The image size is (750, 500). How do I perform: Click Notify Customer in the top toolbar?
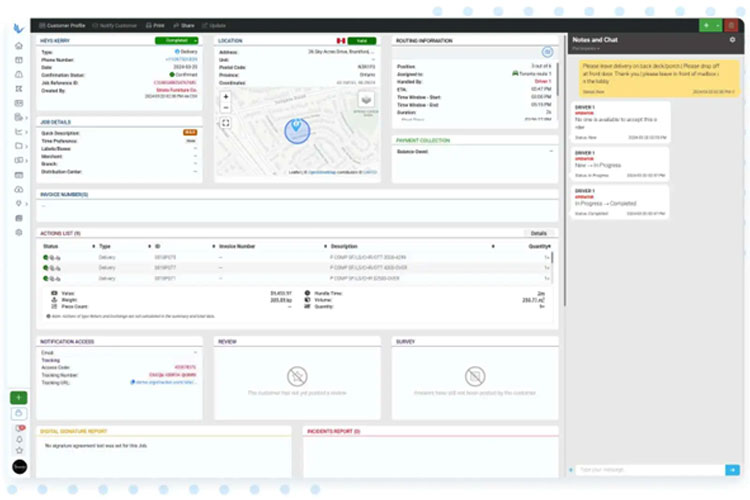click(114, 25)
